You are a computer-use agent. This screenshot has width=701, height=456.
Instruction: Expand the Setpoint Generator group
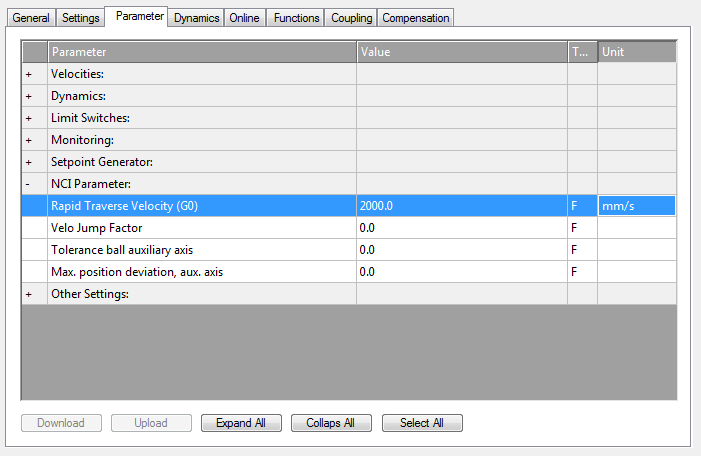[29, 162]
